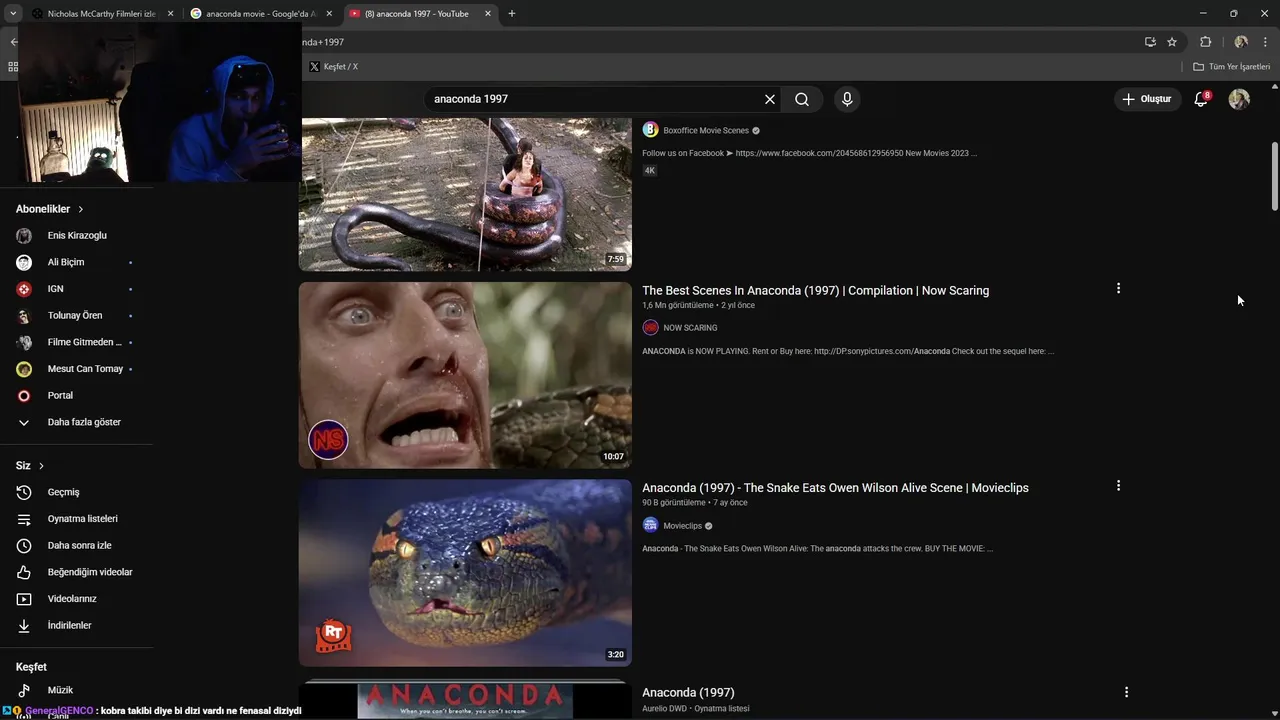
Task: Visit Boxoffice Movie Scenes channel
Action: click(x=706, y=130)
